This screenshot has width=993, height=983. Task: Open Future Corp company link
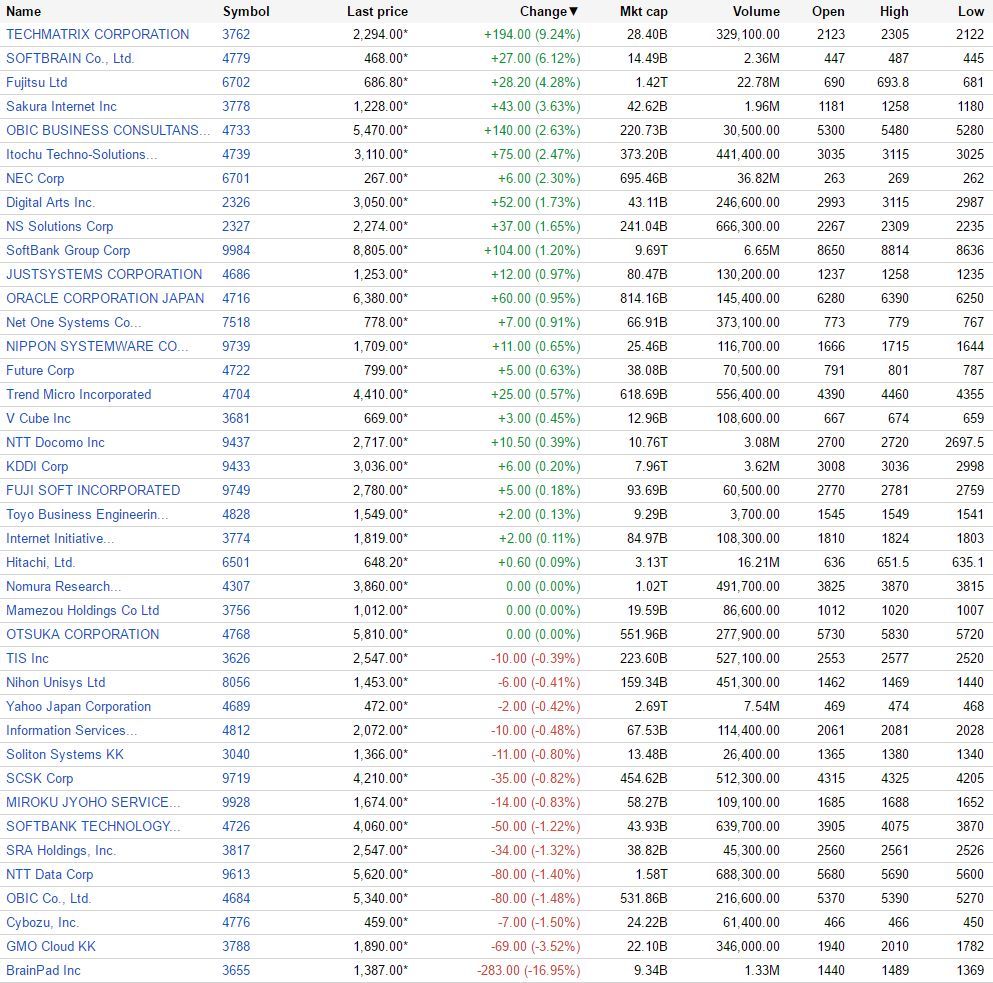40,371
